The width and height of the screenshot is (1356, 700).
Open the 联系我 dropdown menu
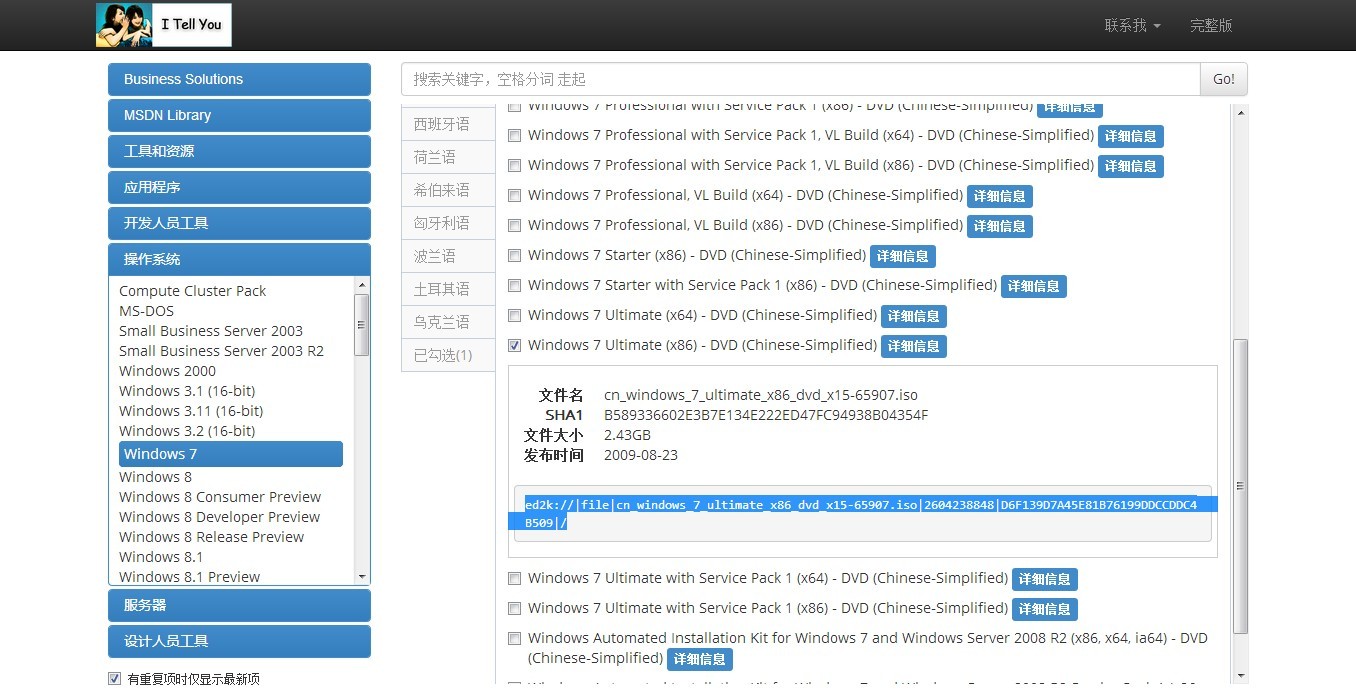[x=1132, y=25]
